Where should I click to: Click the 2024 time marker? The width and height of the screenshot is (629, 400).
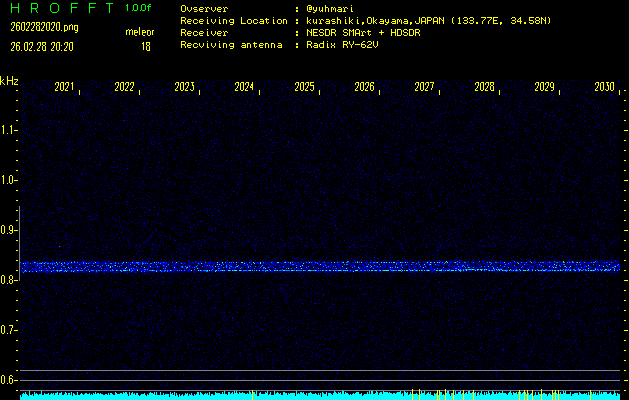(244, 88)
